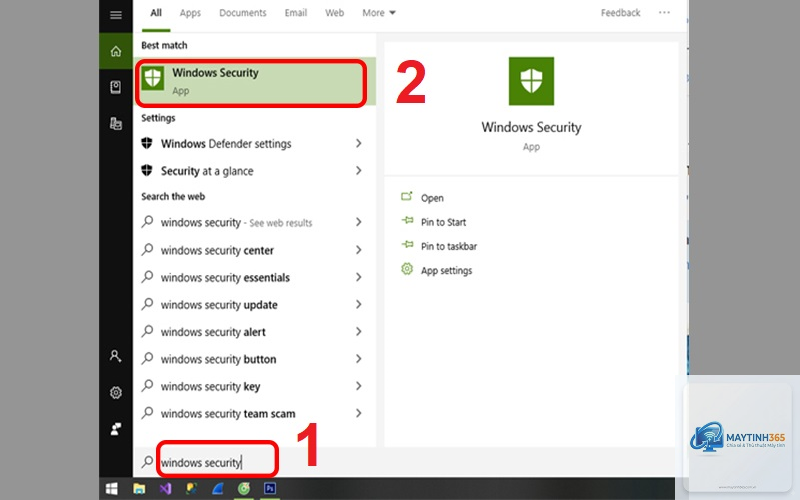Select 'windows security key' web suggestion
Image resolution: width=800 pixels, height=500 pixels.
coord(255,386)
